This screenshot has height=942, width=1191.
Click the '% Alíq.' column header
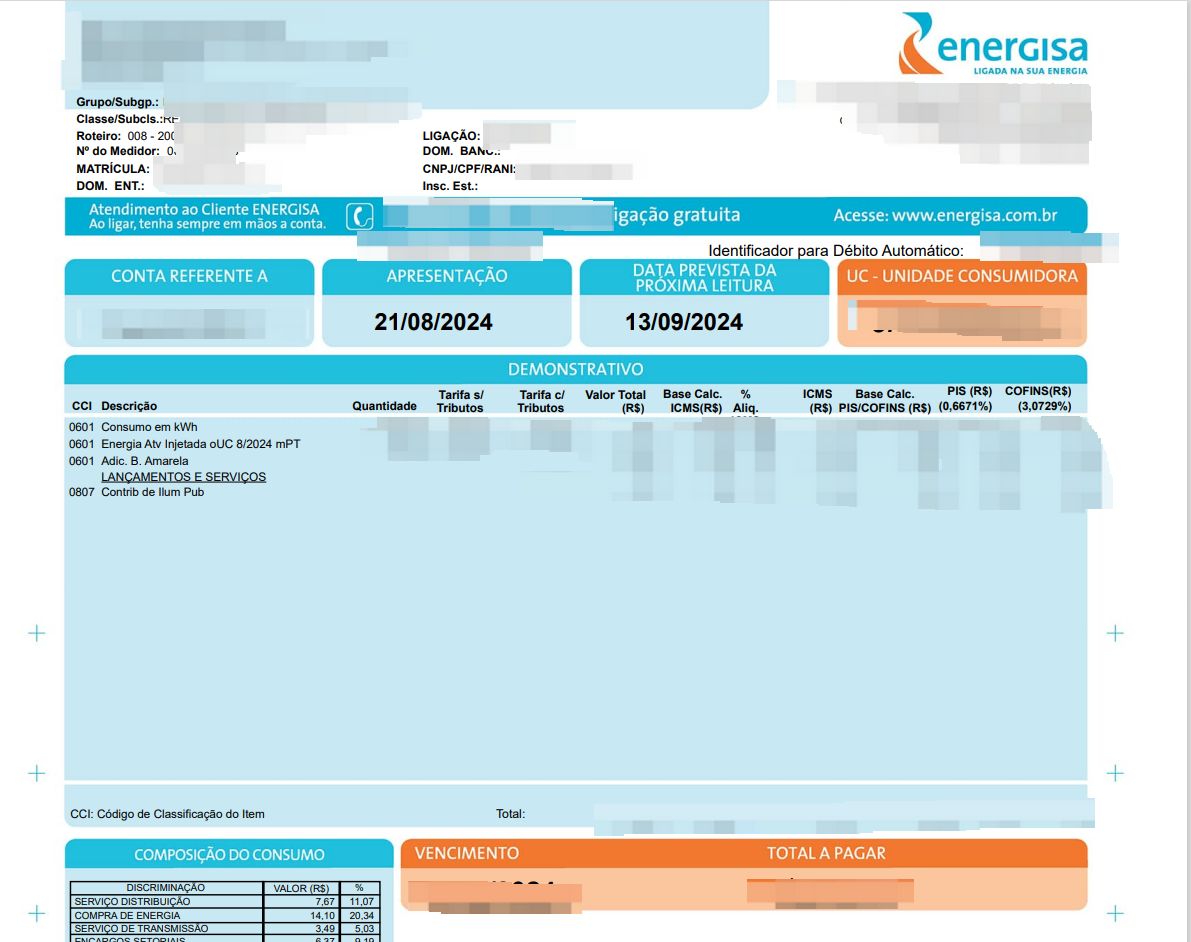point(746,401)
